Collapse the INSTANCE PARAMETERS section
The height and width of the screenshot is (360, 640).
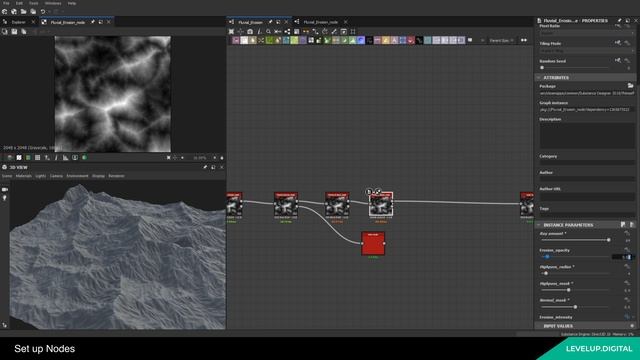pos(539,225)
